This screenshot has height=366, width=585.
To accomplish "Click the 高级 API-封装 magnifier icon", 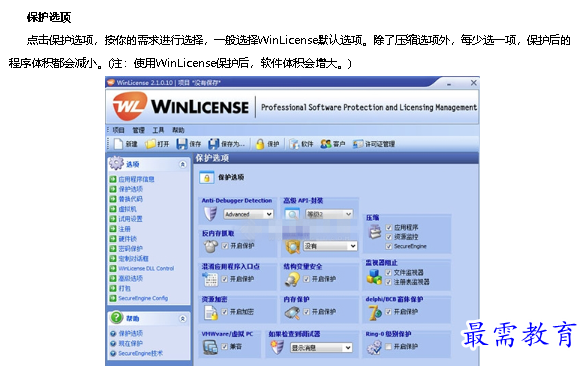I will 292,214.
